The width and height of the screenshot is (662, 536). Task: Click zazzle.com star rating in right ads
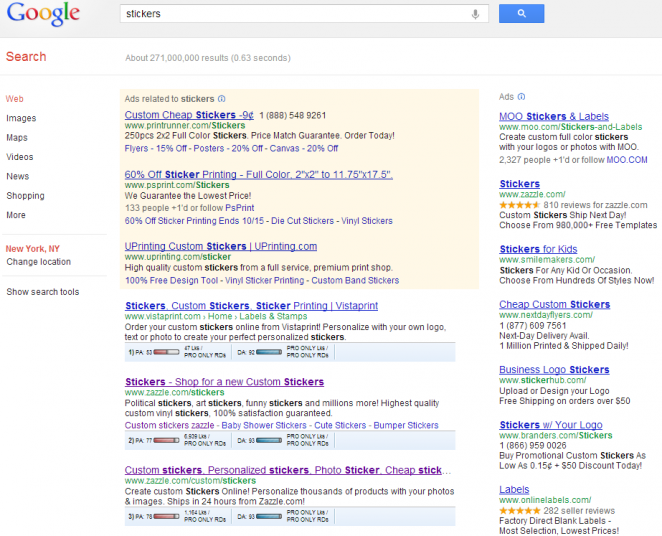pyautogui.click(x=519, y=205)
